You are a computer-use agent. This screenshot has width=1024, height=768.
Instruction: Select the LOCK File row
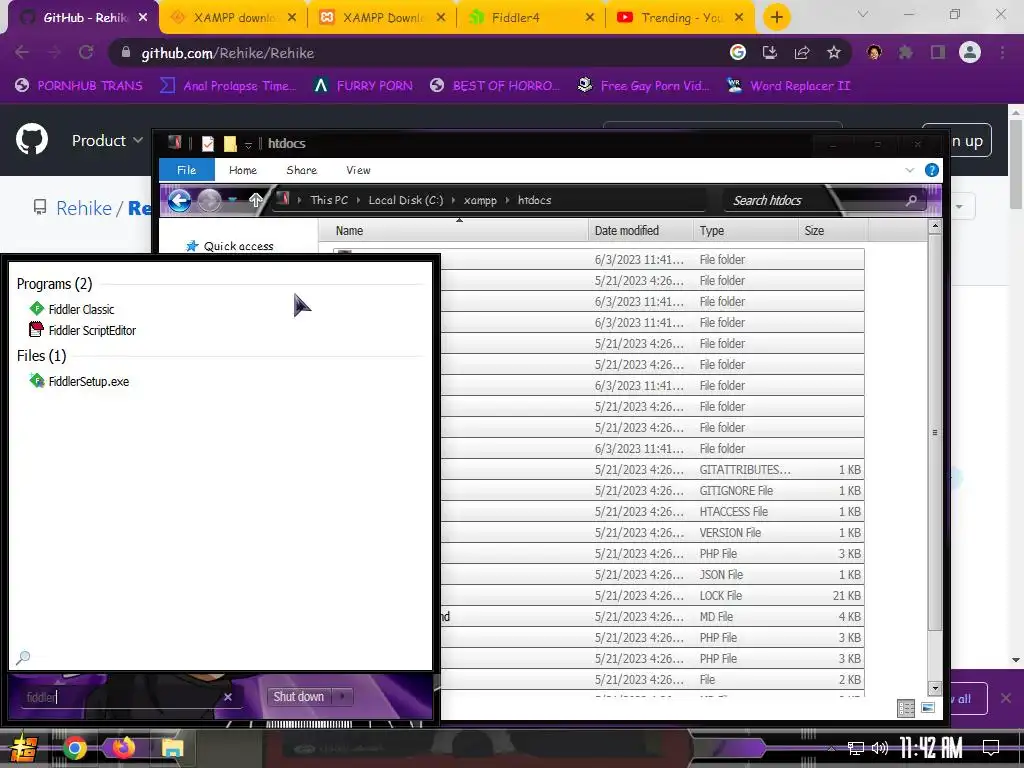(x=598, y=596)
